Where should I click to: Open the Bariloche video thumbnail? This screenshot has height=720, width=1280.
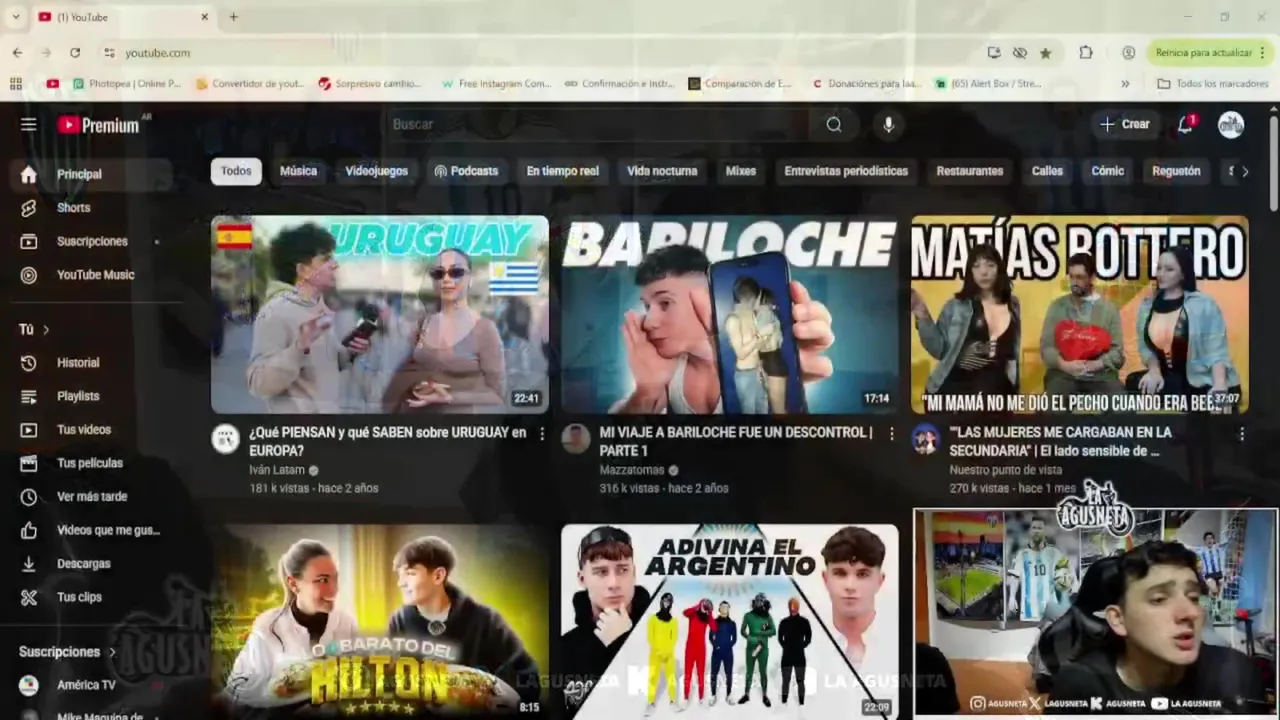coord(730,315)
